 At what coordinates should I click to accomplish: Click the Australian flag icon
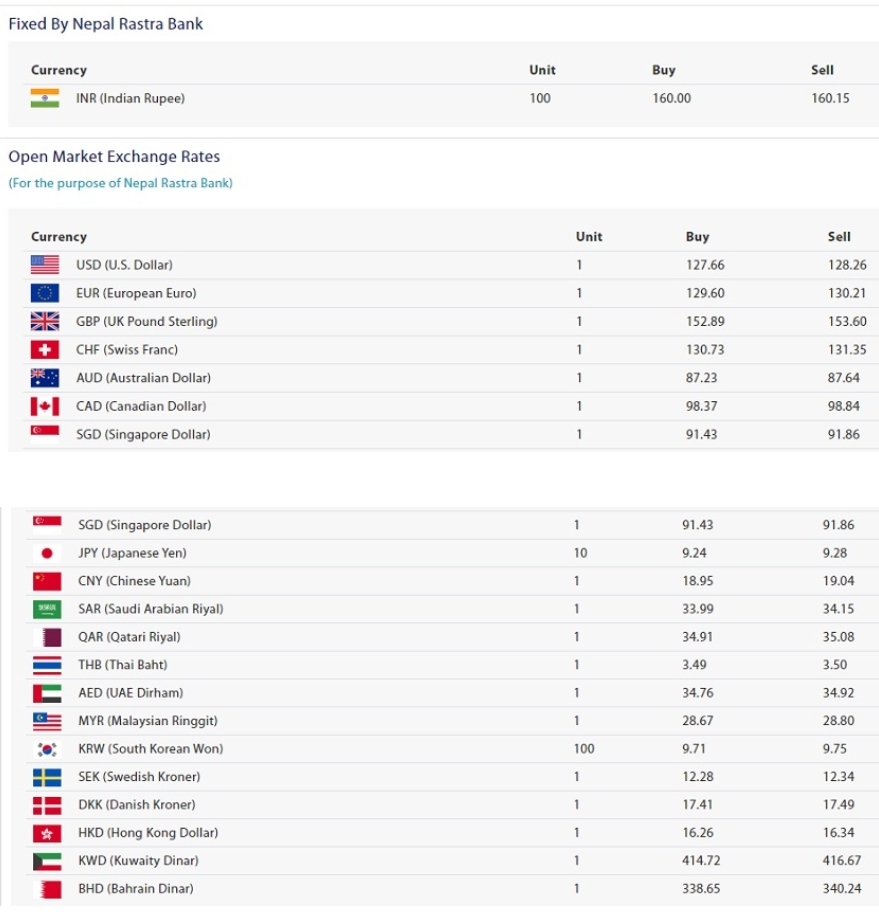pyautogui.click(x=45, y=378)
